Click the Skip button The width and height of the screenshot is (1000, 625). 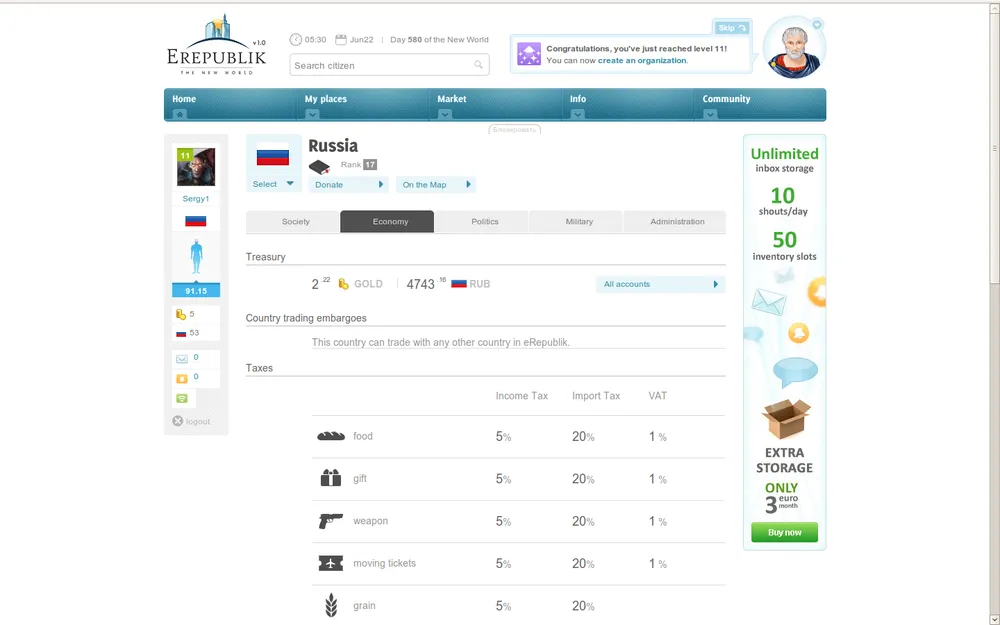tap(732, 27)
